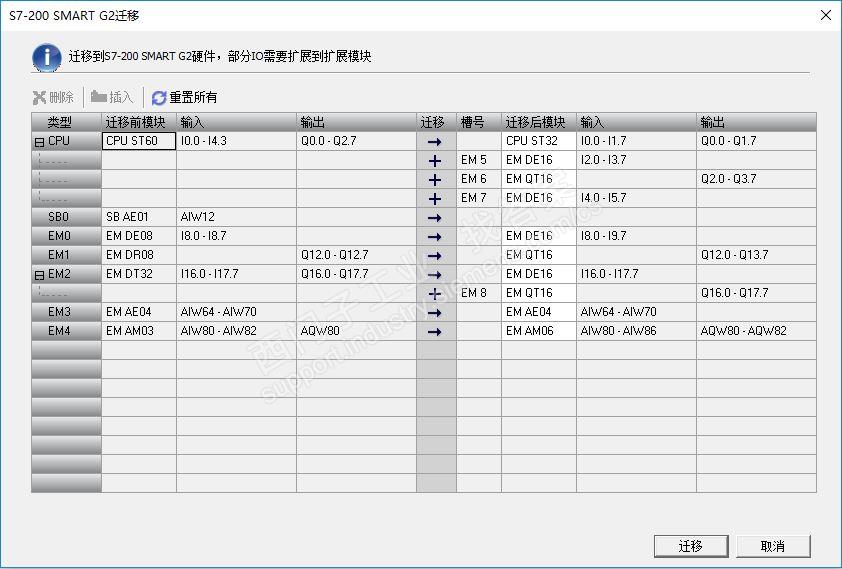
Task: Select the CPU ST32 target module cell
Action: pyautogui.click(x=539, y=141)
